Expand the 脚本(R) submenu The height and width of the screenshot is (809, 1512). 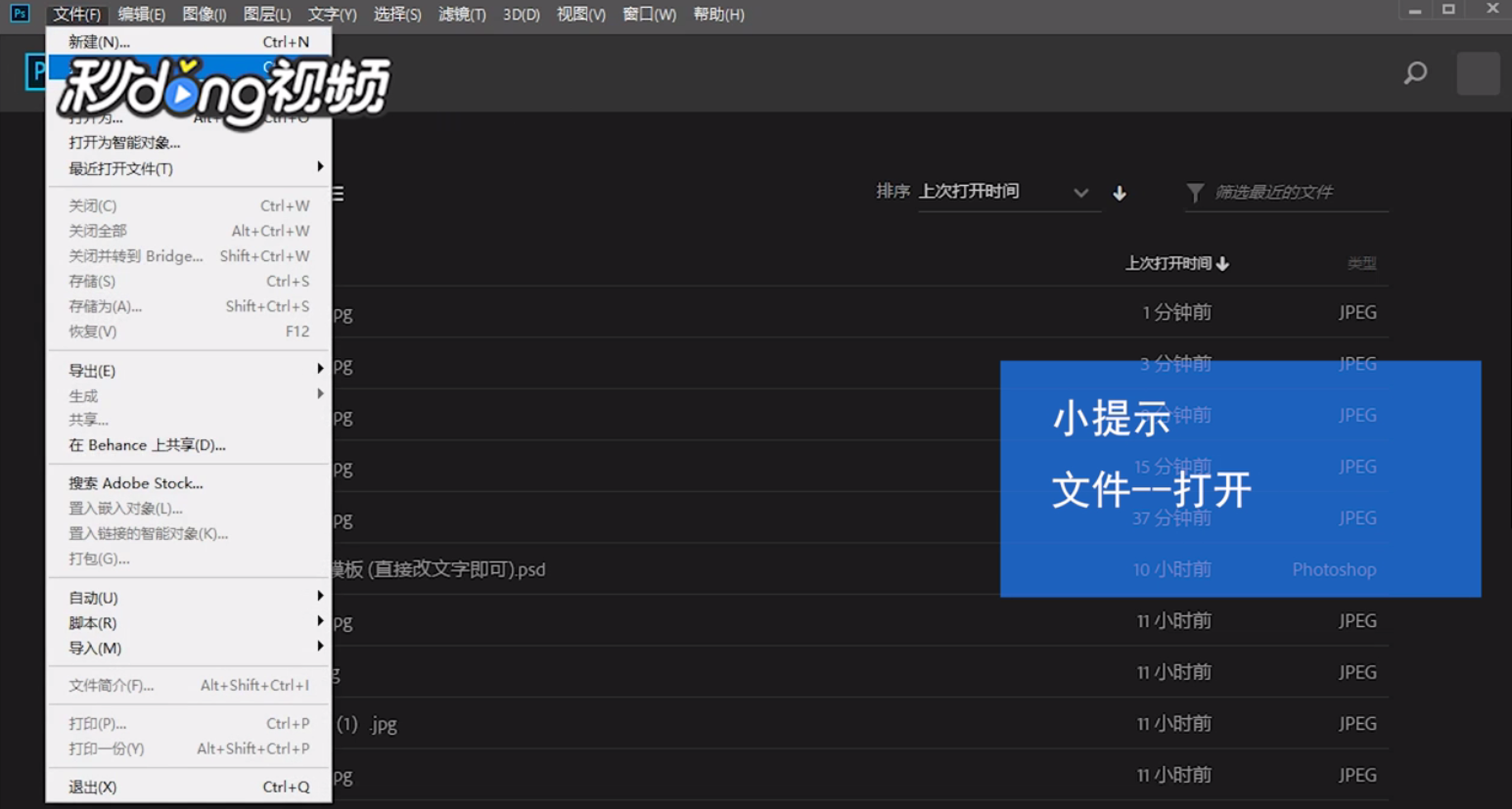(x=189, y=623)
